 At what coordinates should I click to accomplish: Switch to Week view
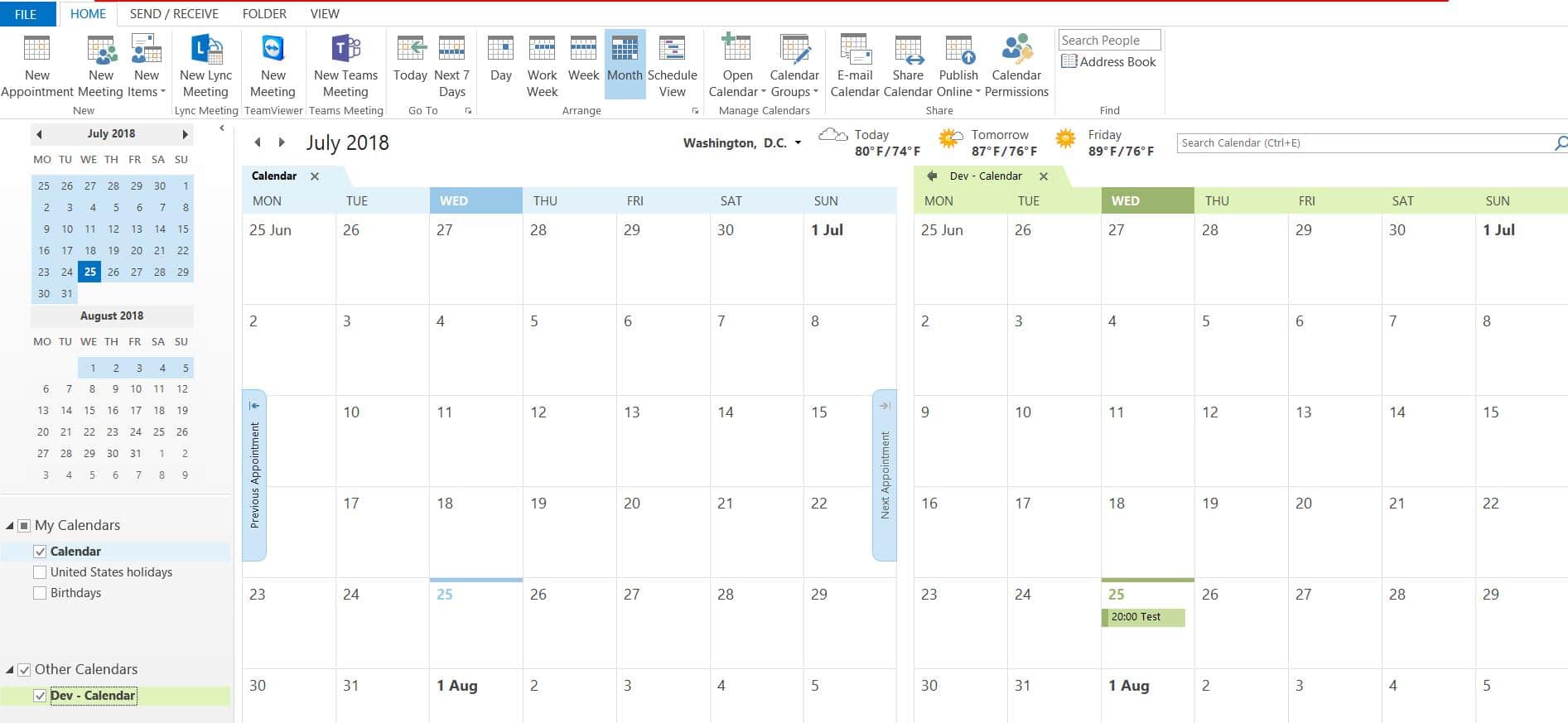point(583,60)
